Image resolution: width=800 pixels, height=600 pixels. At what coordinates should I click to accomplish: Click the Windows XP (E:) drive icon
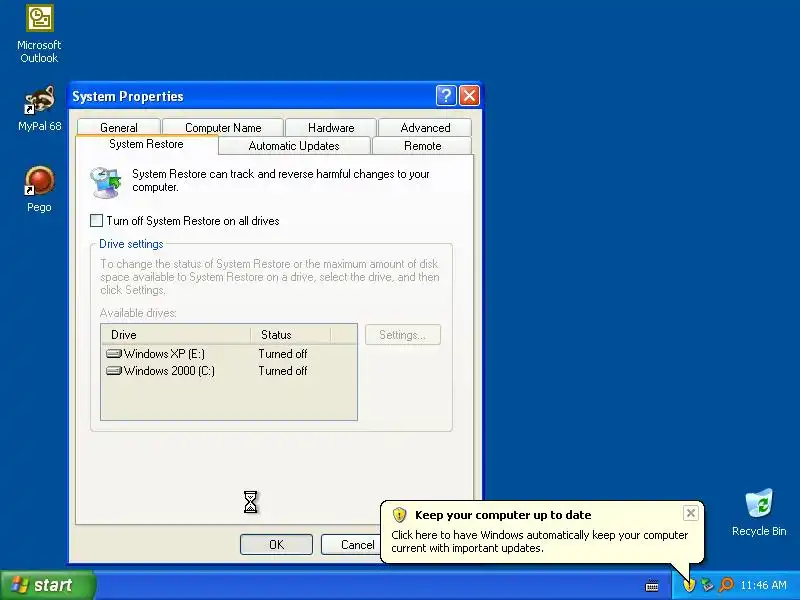click(x=114, y=354)
